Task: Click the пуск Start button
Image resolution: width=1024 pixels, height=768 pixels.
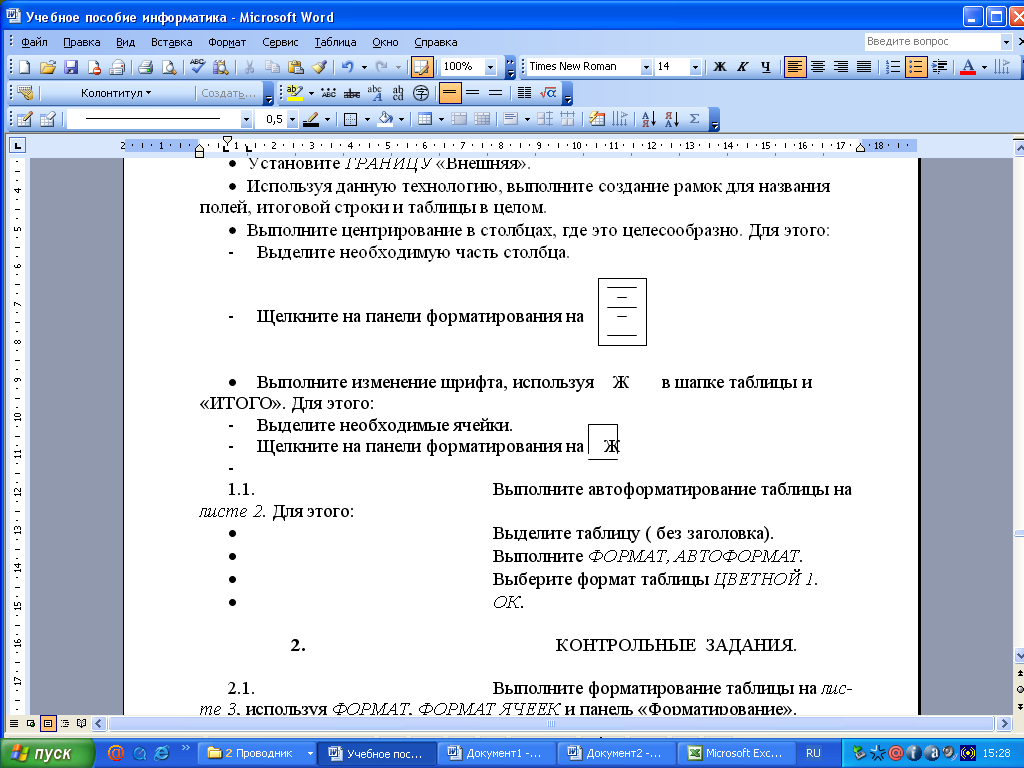Action: [x=47, y=754]
